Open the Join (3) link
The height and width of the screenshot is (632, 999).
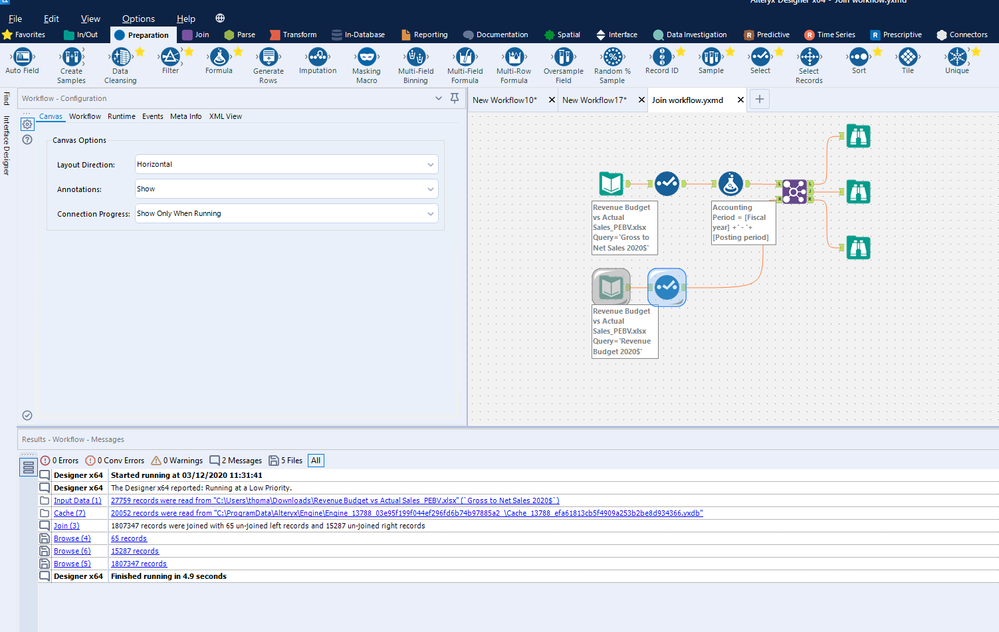tap(66, 526)
